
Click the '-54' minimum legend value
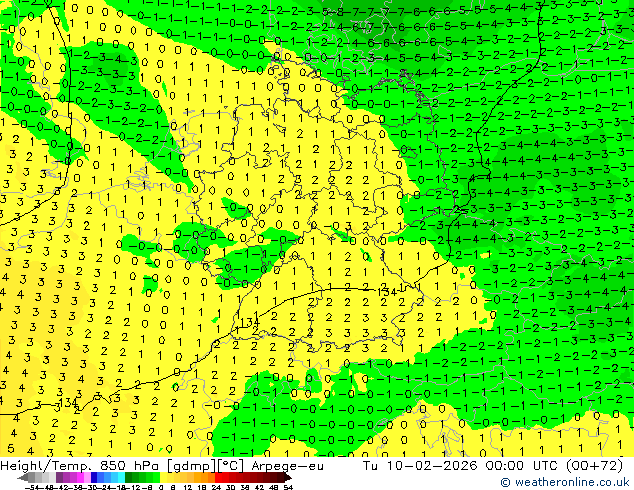click(x=32, y=487)
